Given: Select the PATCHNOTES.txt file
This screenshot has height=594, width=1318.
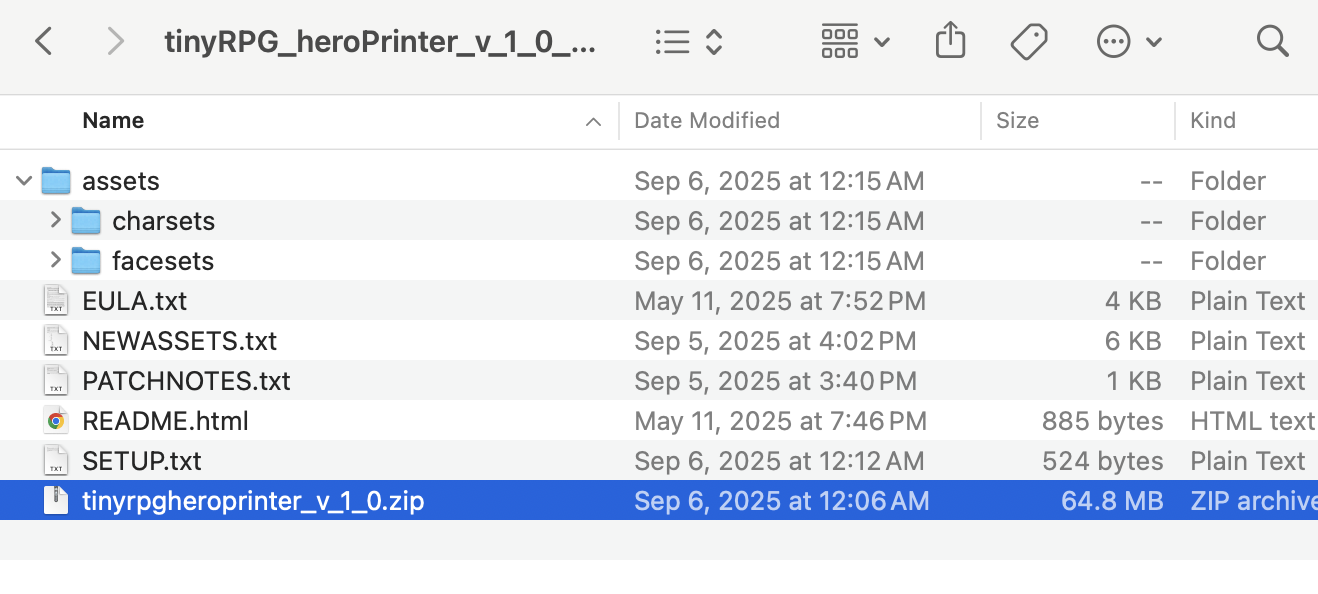Looking at the screenshot, I should click(186, 381).
